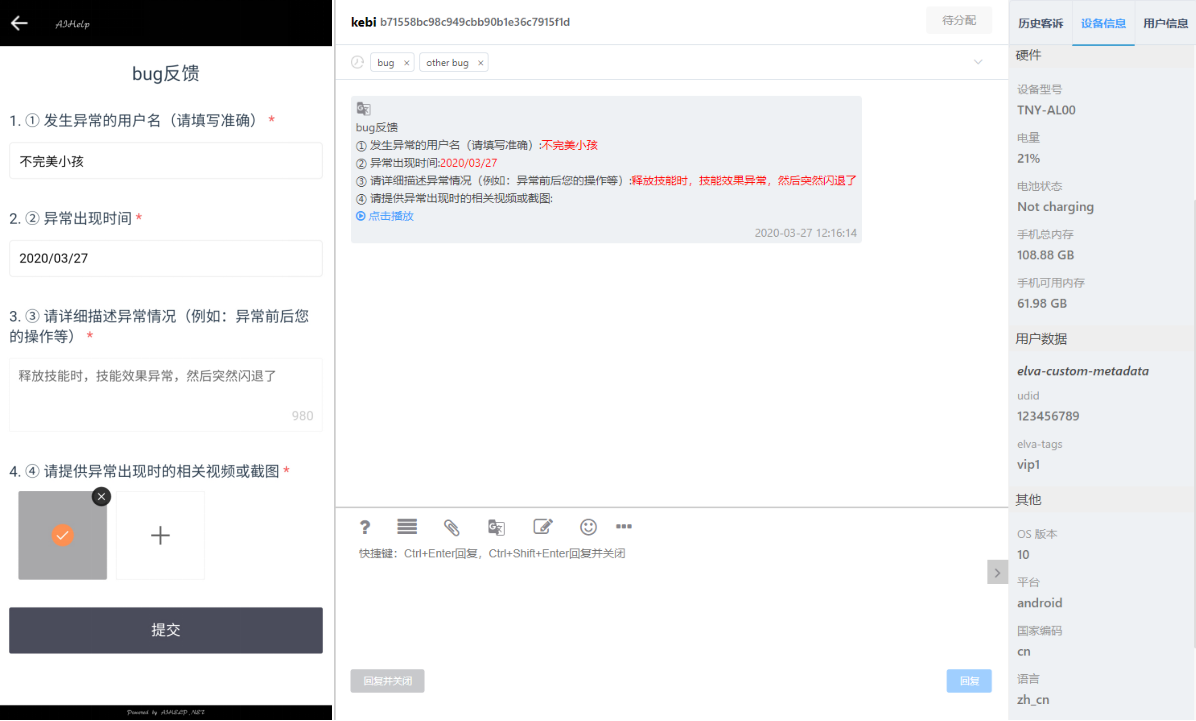Collapse the side panel with the arrow
This screenshot has height=721, width=1196.
[997, 572]
